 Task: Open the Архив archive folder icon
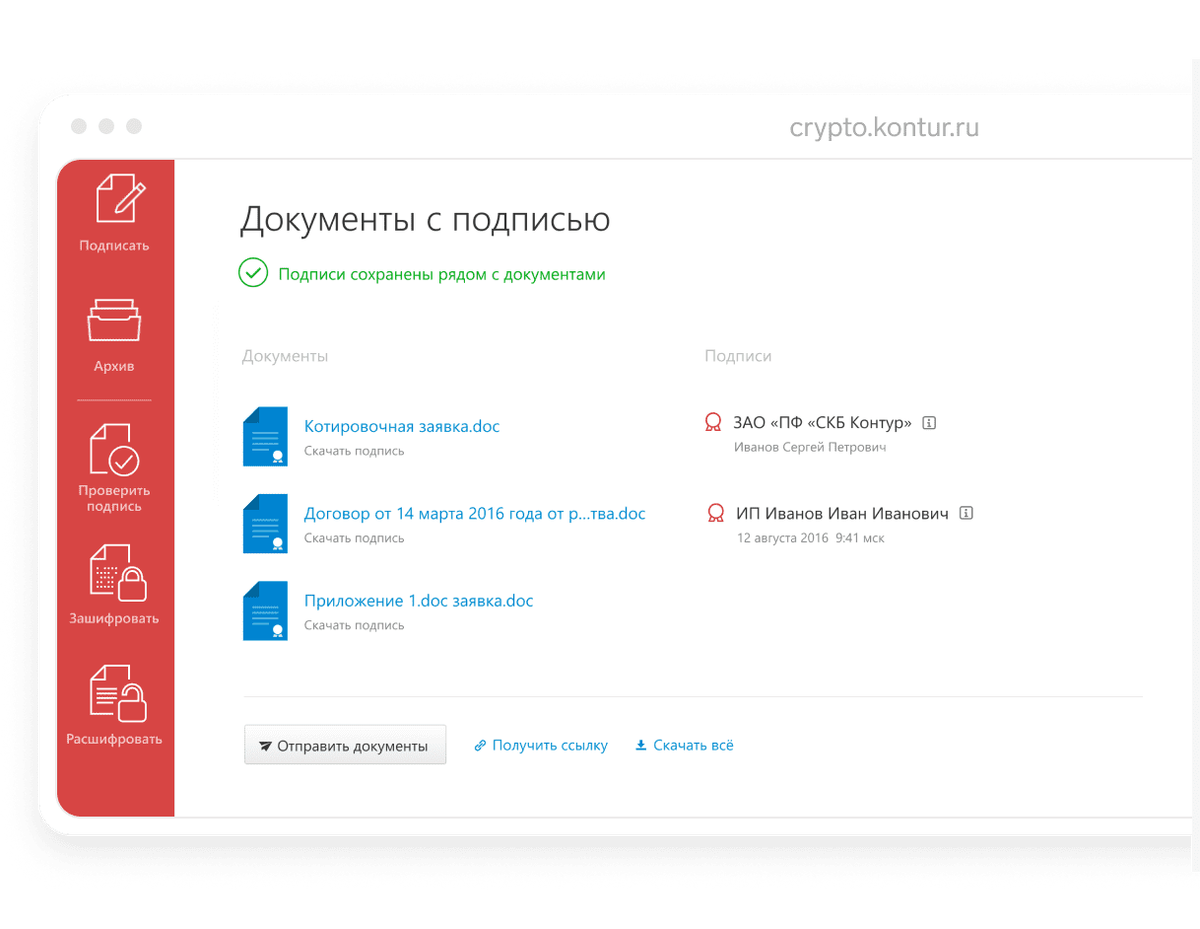114,321
